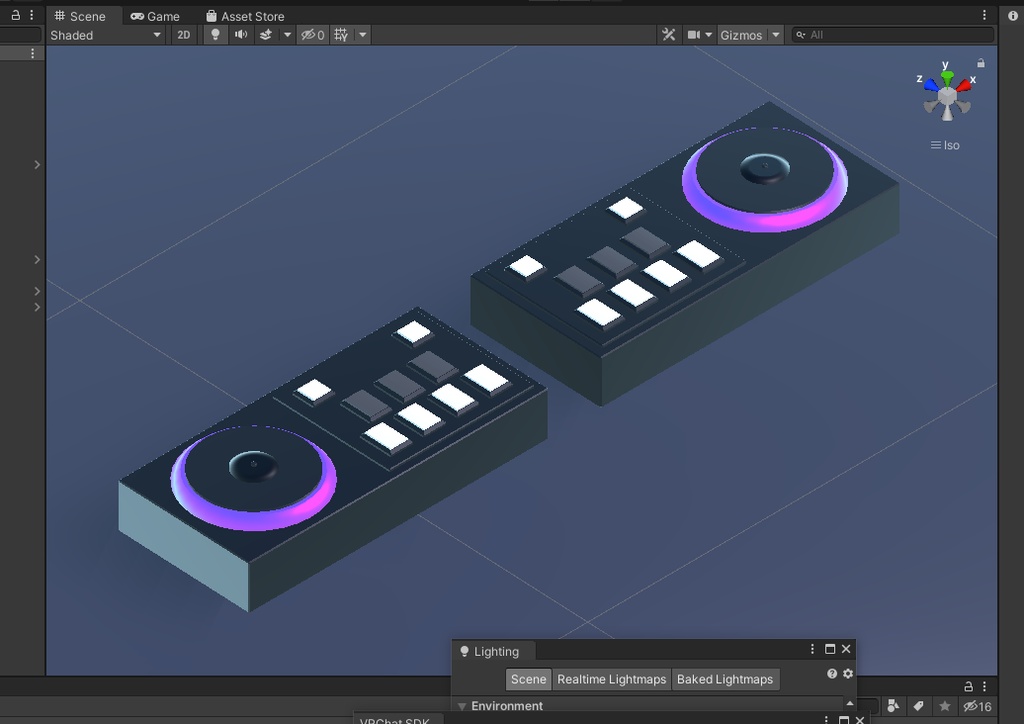Screen dimensions: 1024x724
Task: Expand the first chevron in the left panel
Action: [x=37, y=165]
